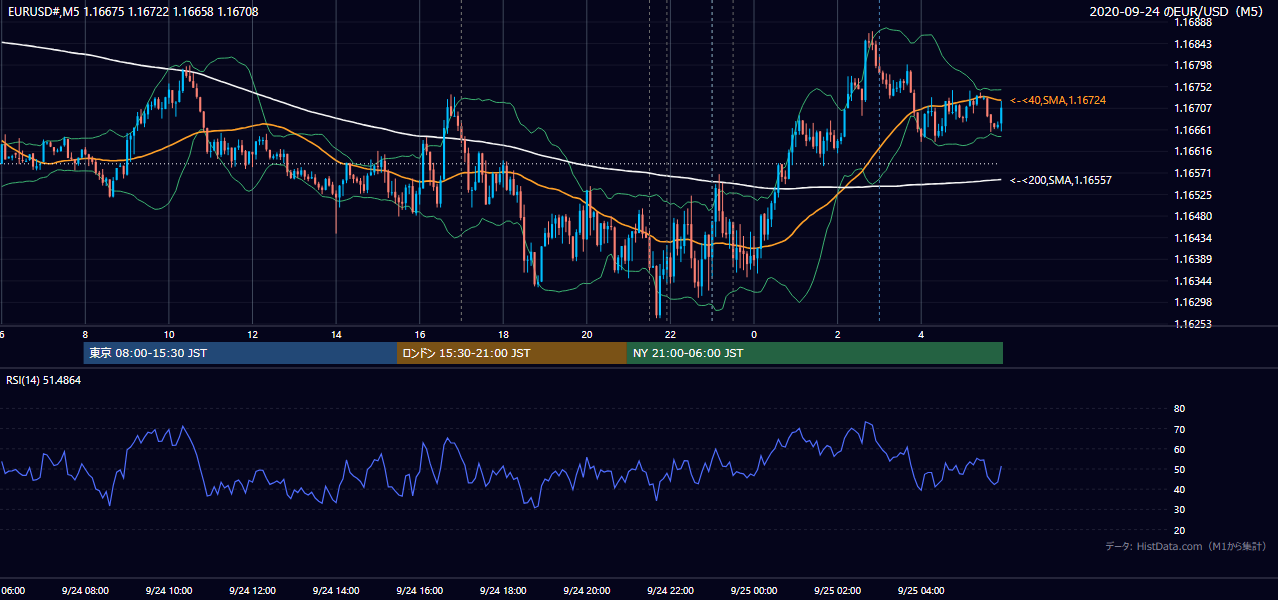Click price axis label 1.16344
This screenshot has width=1278, height=600.
(x=1193, y=281)
